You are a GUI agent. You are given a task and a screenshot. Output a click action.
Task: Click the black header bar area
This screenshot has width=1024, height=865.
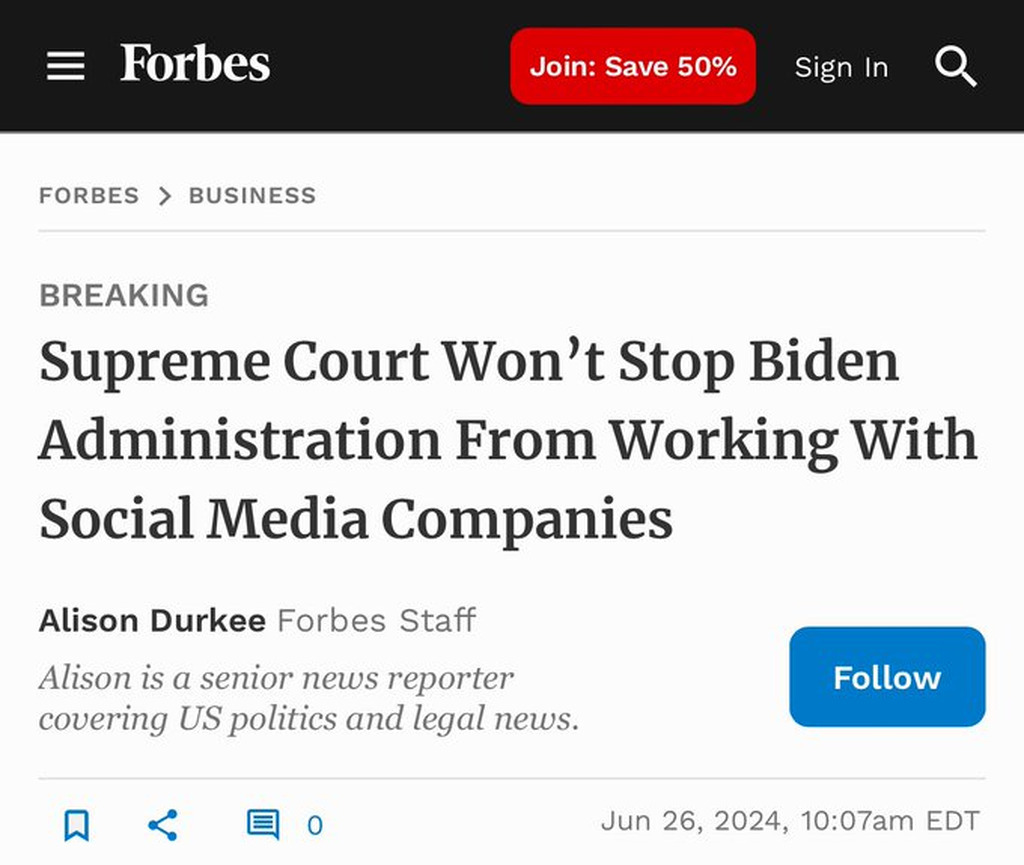[392, 65]
